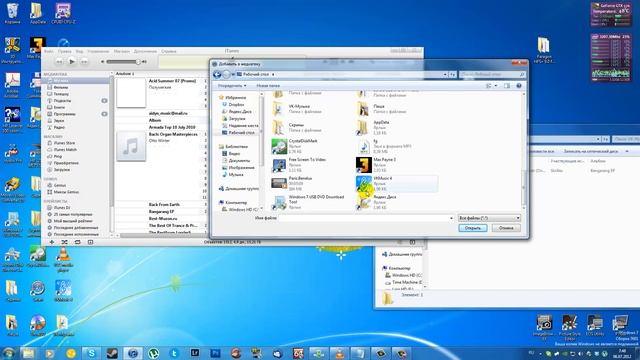The image size is (640, 360).
Task: Skip to the next track in iTunes
Action: click(x=84, y=62)
